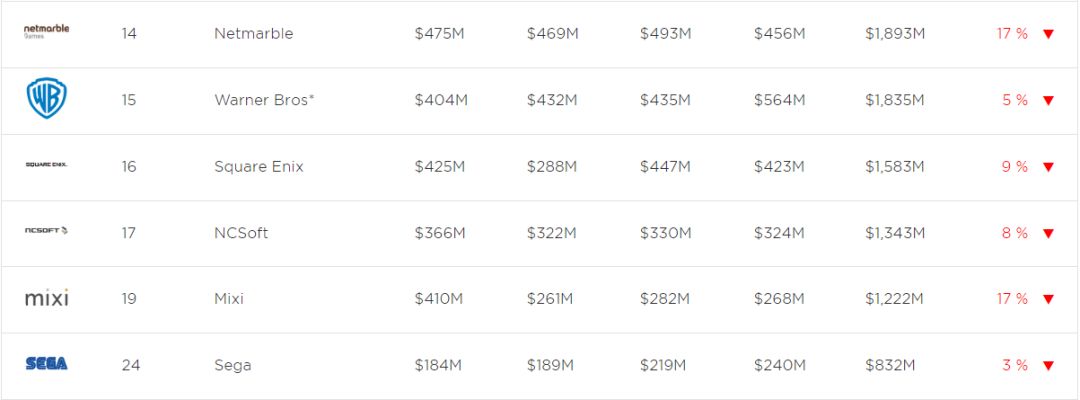Click the NCSoft logo
This screenshot has width=1080, height=400.
[46, 232]
